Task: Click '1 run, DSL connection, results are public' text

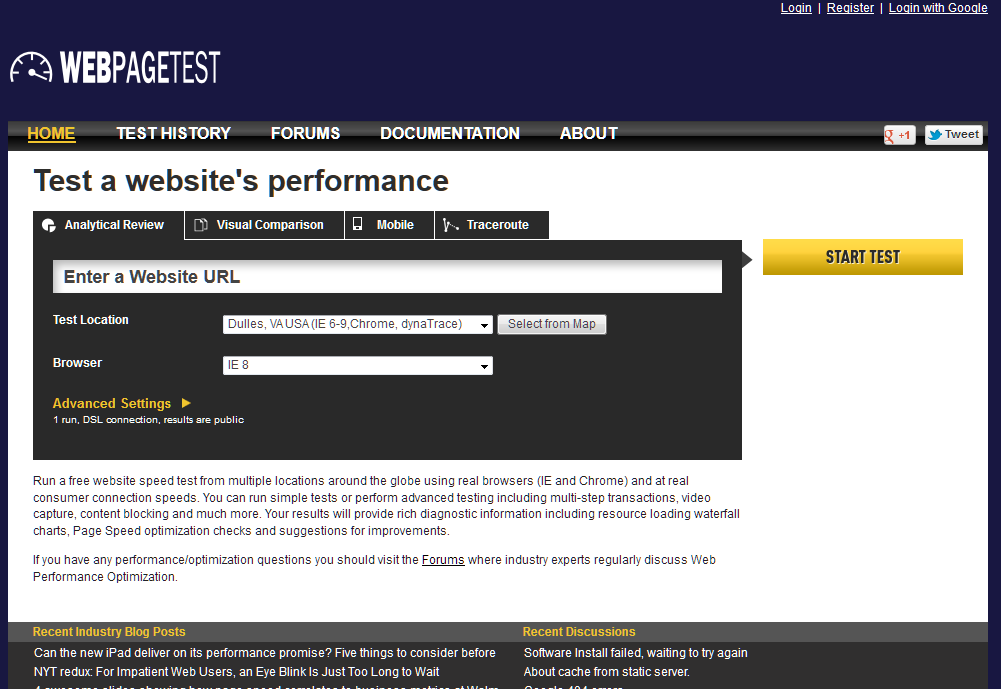Action: [148, 420]
